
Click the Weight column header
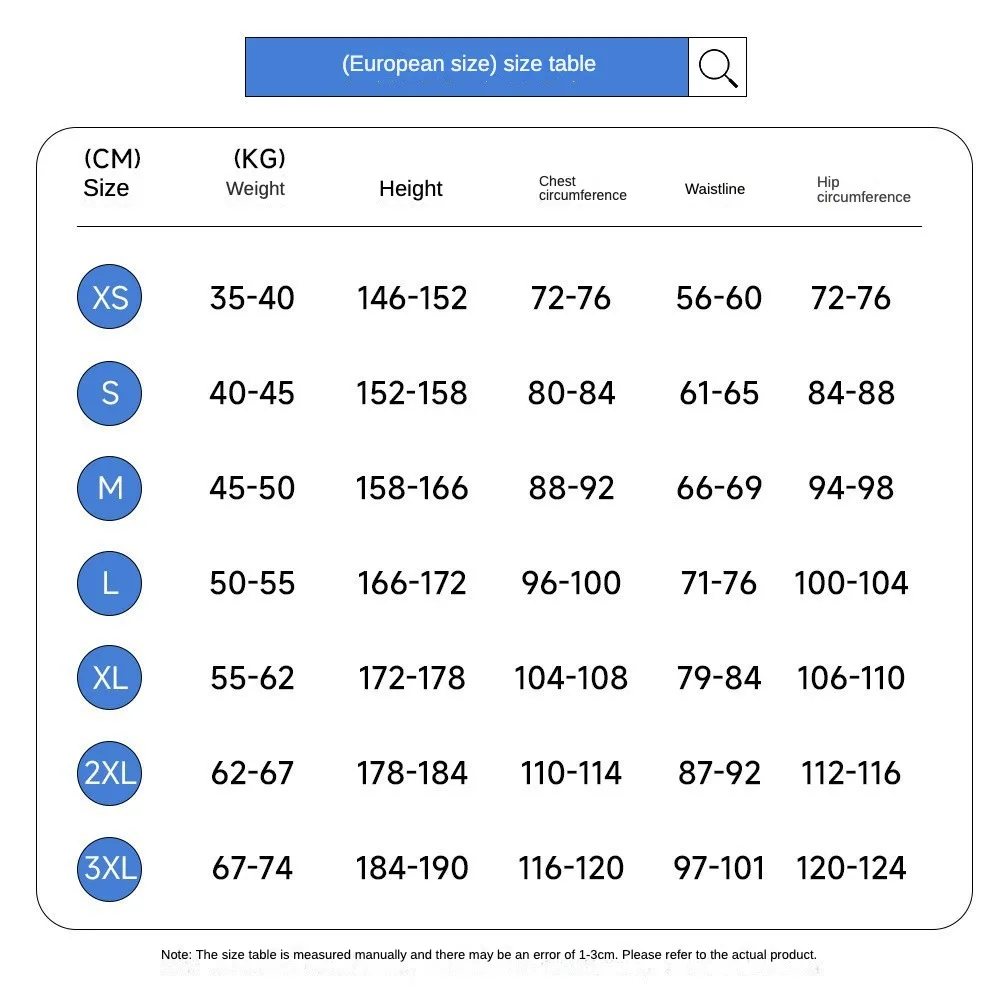coord(255,188)
